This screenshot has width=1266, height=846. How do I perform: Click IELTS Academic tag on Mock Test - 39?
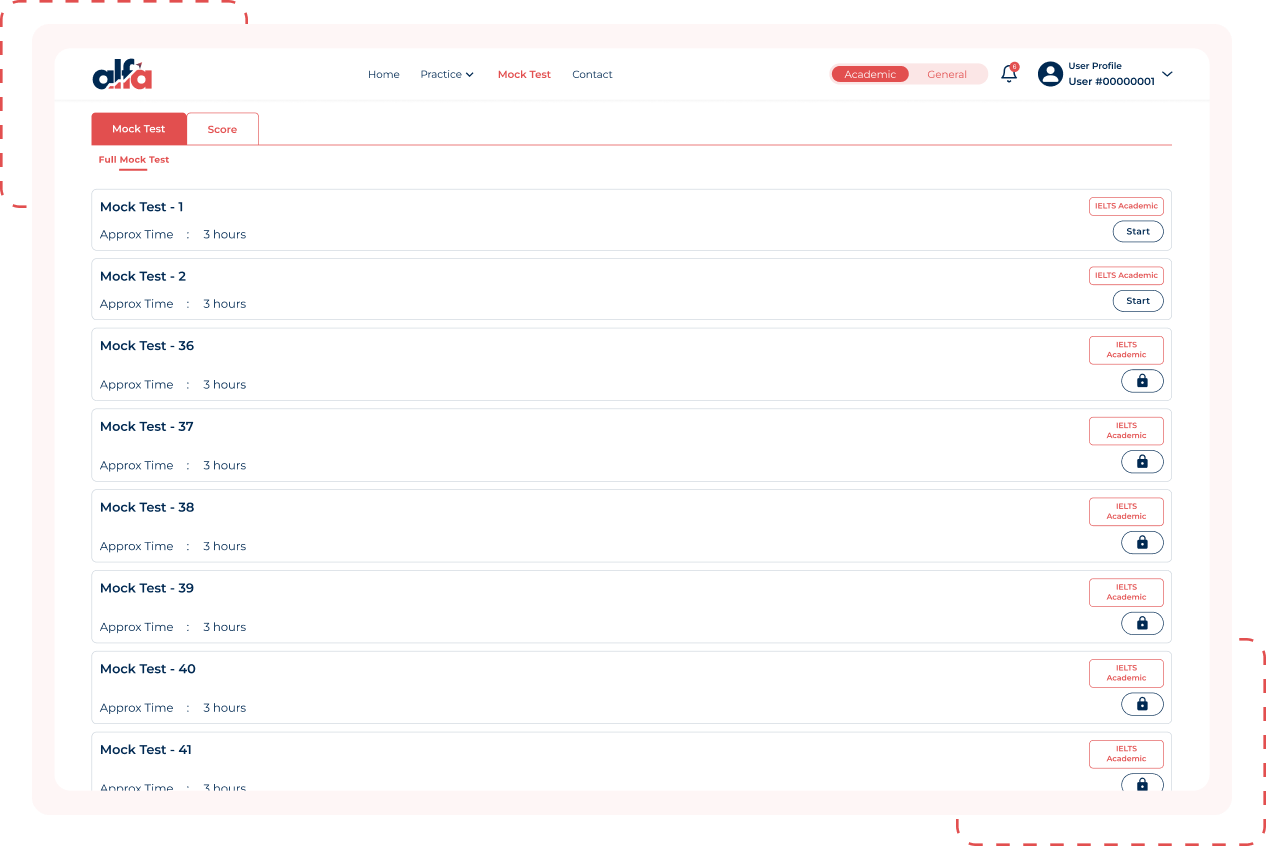[x=1126, y=592]
